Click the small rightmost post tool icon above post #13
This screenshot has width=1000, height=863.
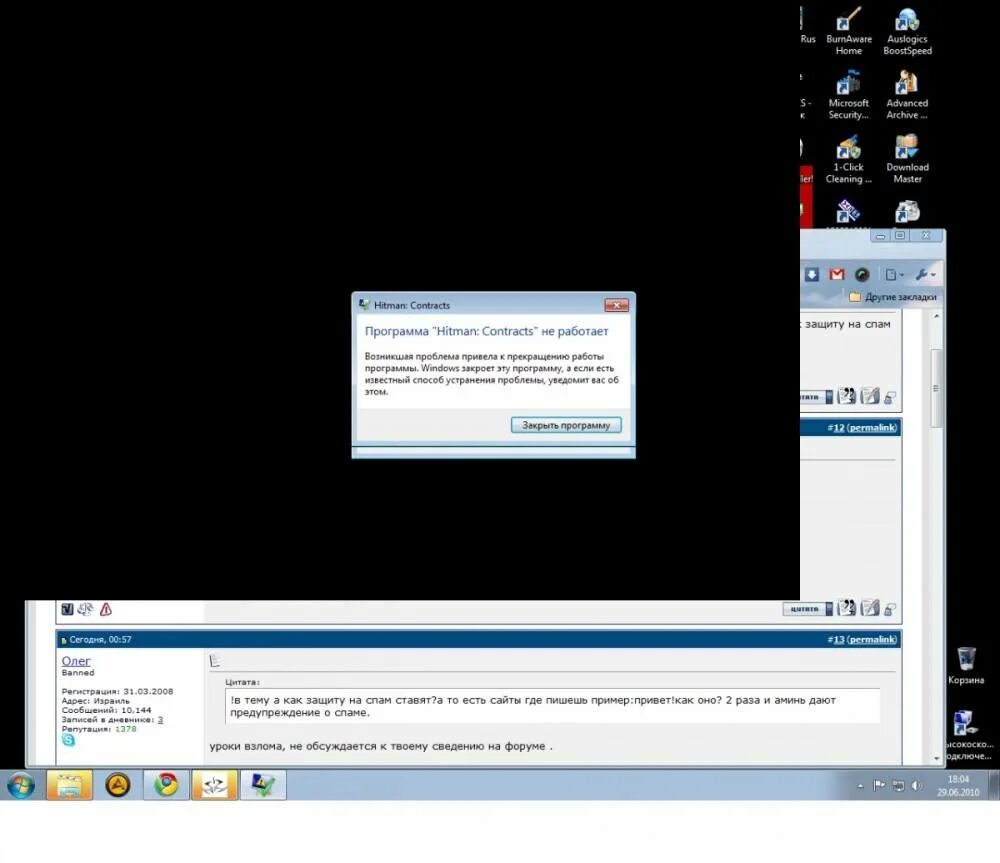tap(890, 610)
